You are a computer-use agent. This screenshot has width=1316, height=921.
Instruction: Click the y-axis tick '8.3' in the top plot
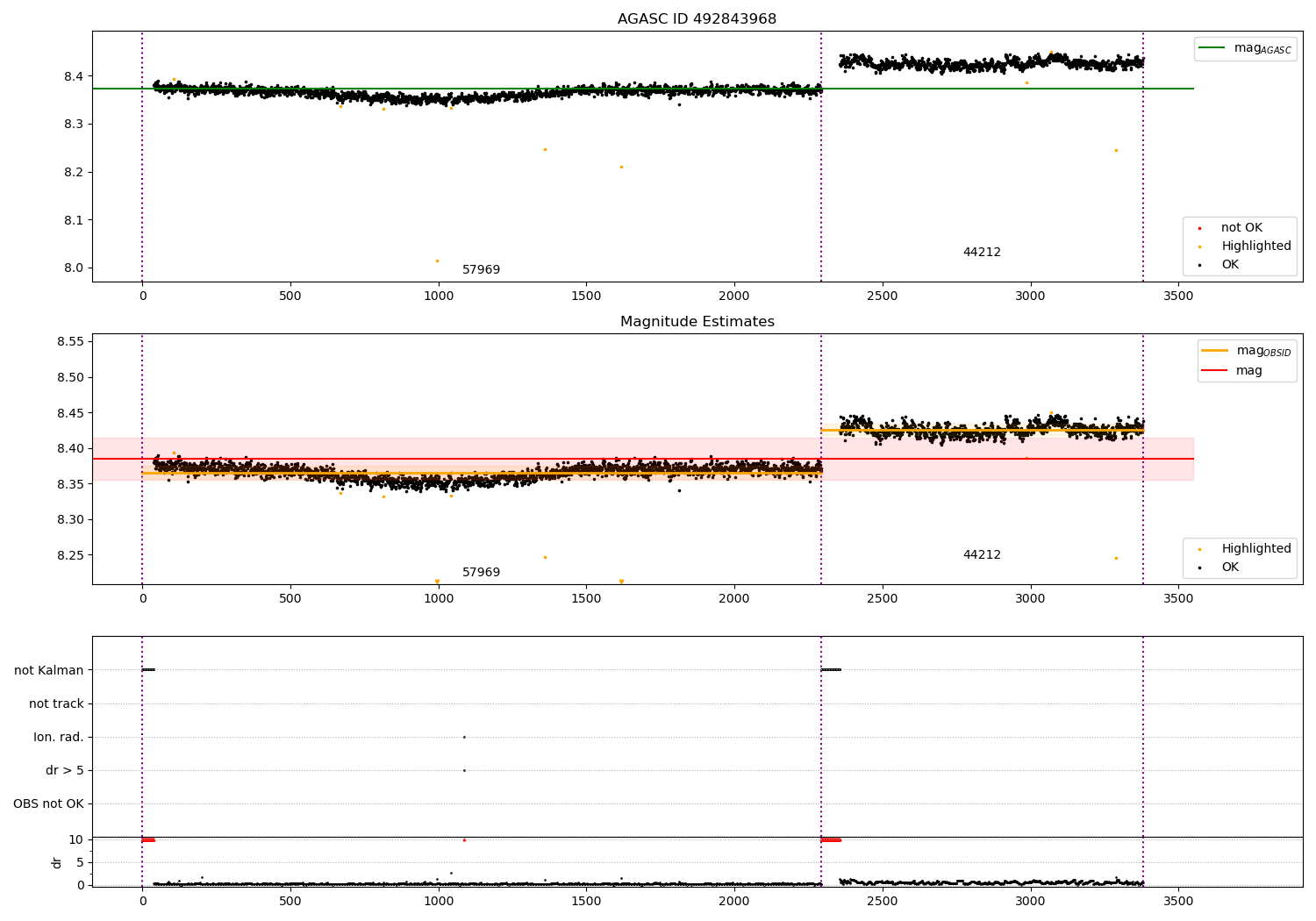pos(74,125)
